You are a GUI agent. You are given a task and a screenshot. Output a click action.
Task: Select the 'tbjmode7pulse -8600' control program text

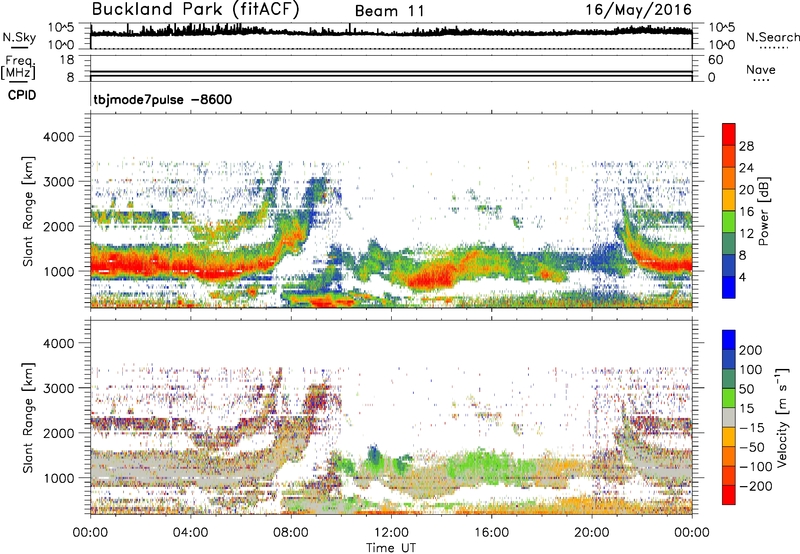click(x=163, y=99)
